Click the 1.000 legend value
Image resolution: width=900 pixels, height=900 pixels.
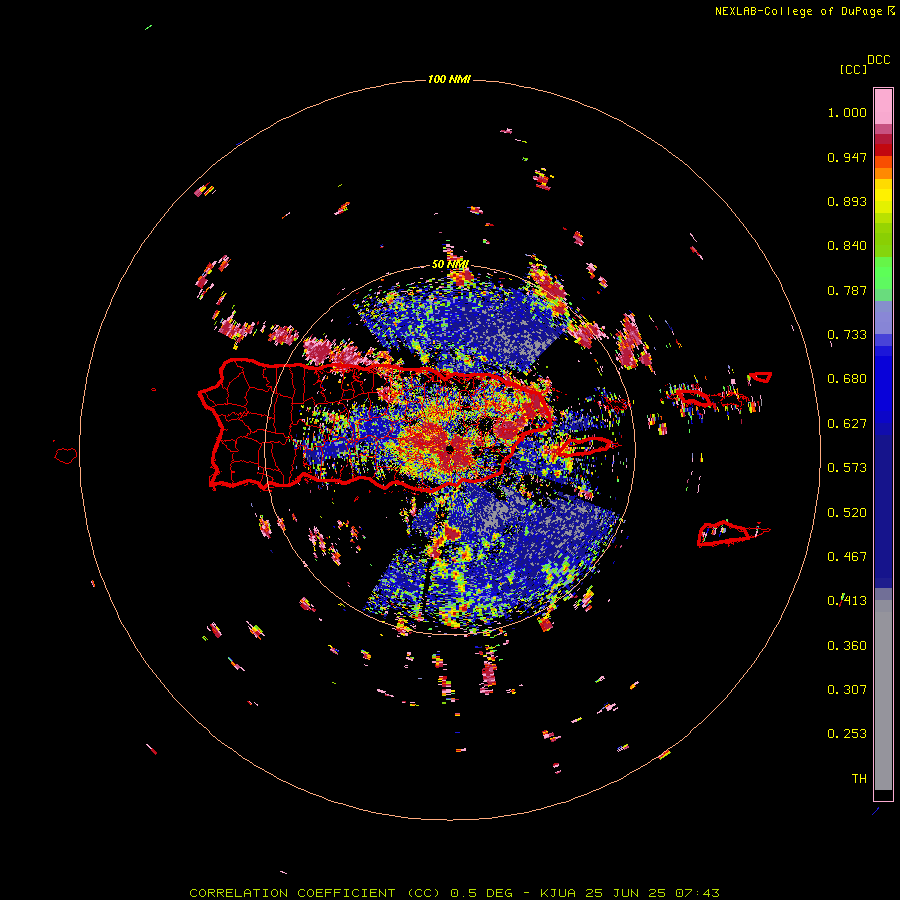point(847,112)
